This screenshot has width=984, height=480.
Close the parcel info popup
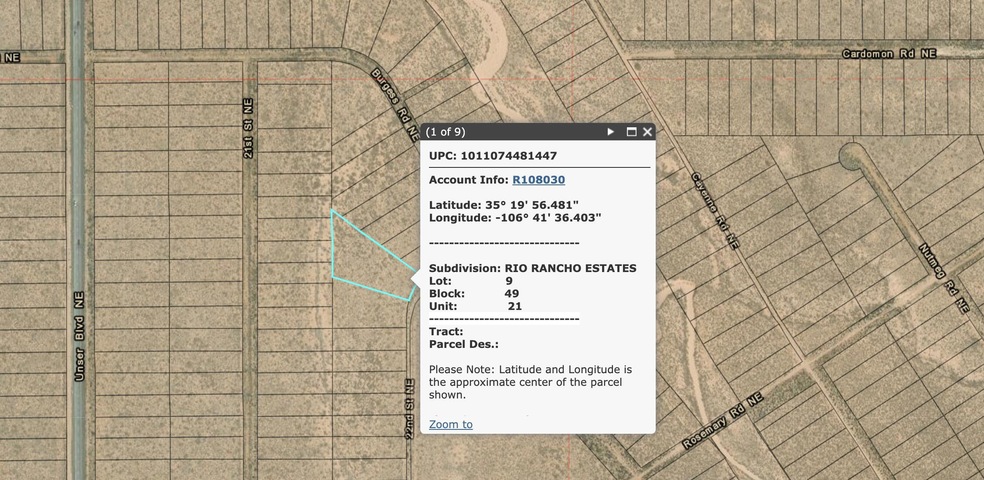point(647,132)
